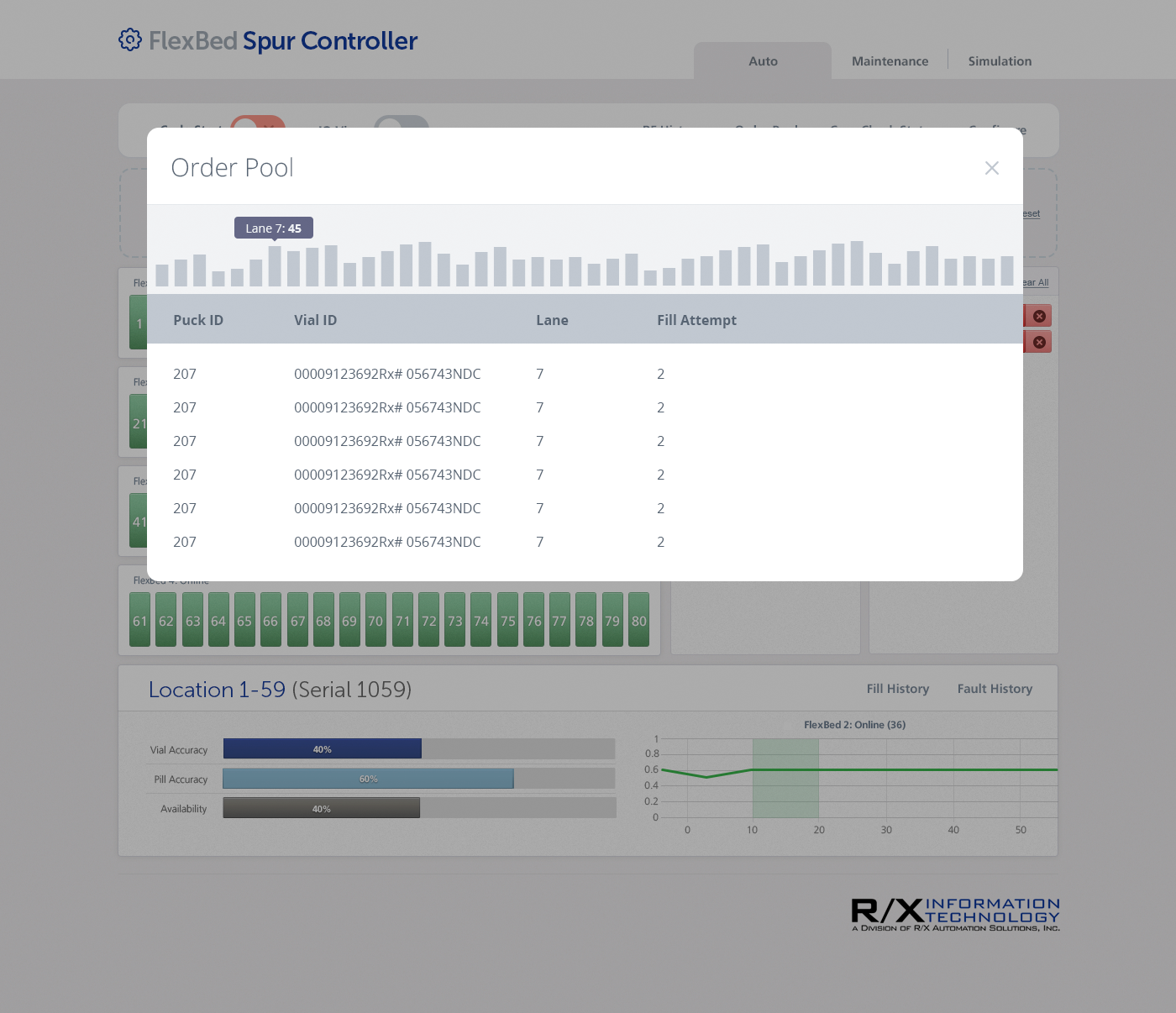Click the Order Pool dialog title
This screenshot has height=1013, width=1176.
[232, 168]
